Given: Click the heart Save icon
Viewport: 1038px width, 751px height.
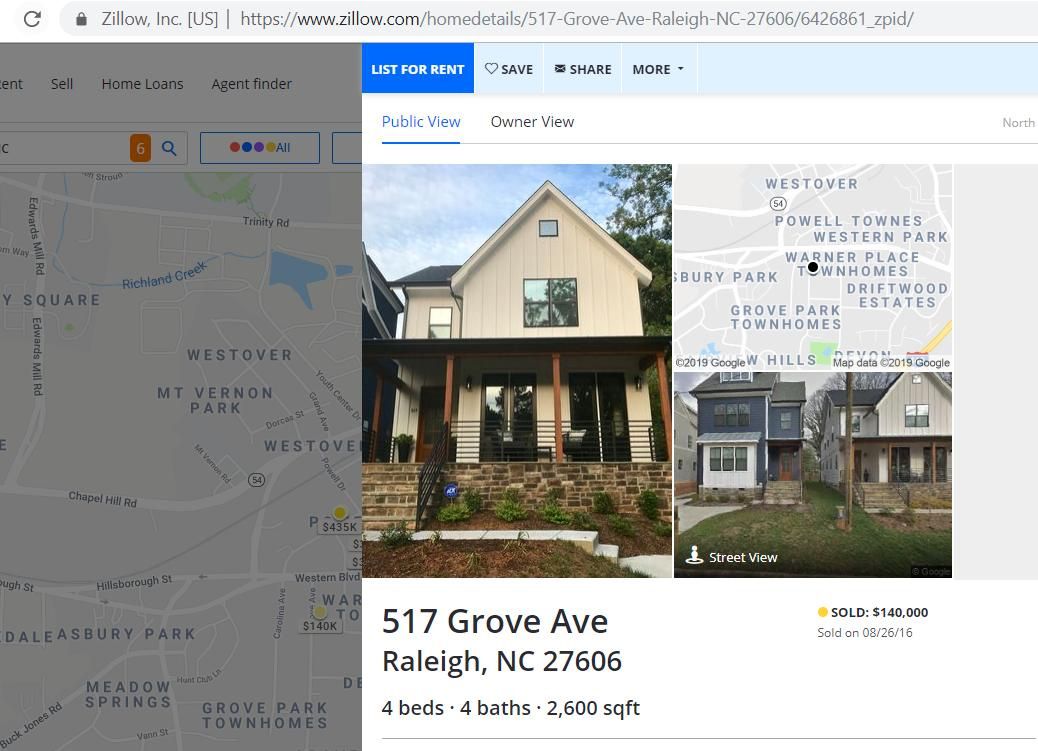Looking at the screenshot, I should tap(491, 68).
